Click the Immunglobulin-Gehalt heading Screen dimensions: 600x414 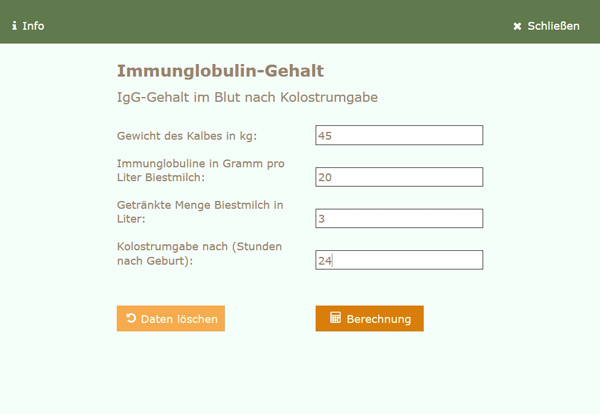point(220,71)
